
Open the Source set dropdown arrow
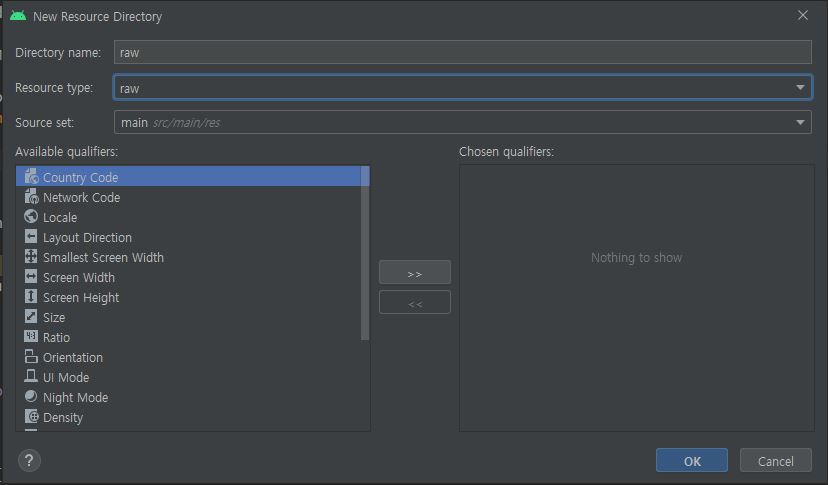coord(800,122)
